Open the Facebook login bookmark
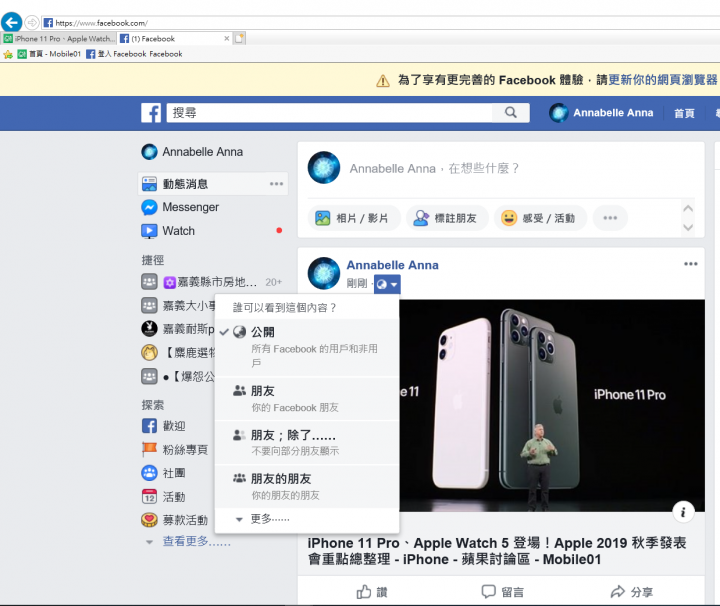This screenshot has width=720, height=606. click(135, 54)
